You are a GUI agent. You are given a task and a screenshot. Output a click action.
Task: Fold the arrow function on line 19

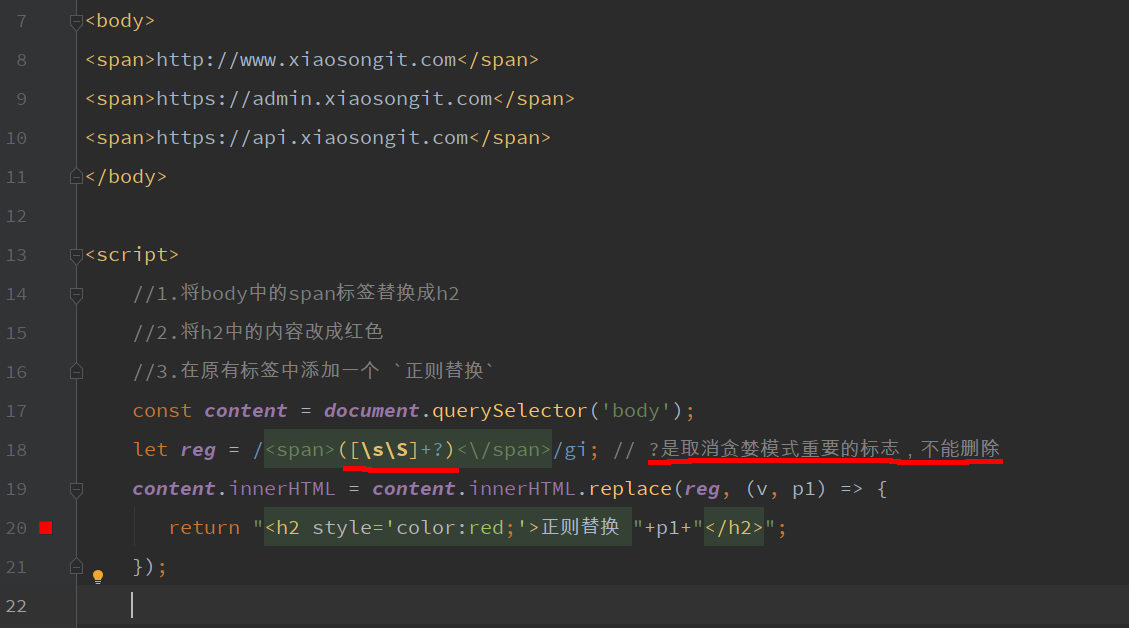pos(76,489)
